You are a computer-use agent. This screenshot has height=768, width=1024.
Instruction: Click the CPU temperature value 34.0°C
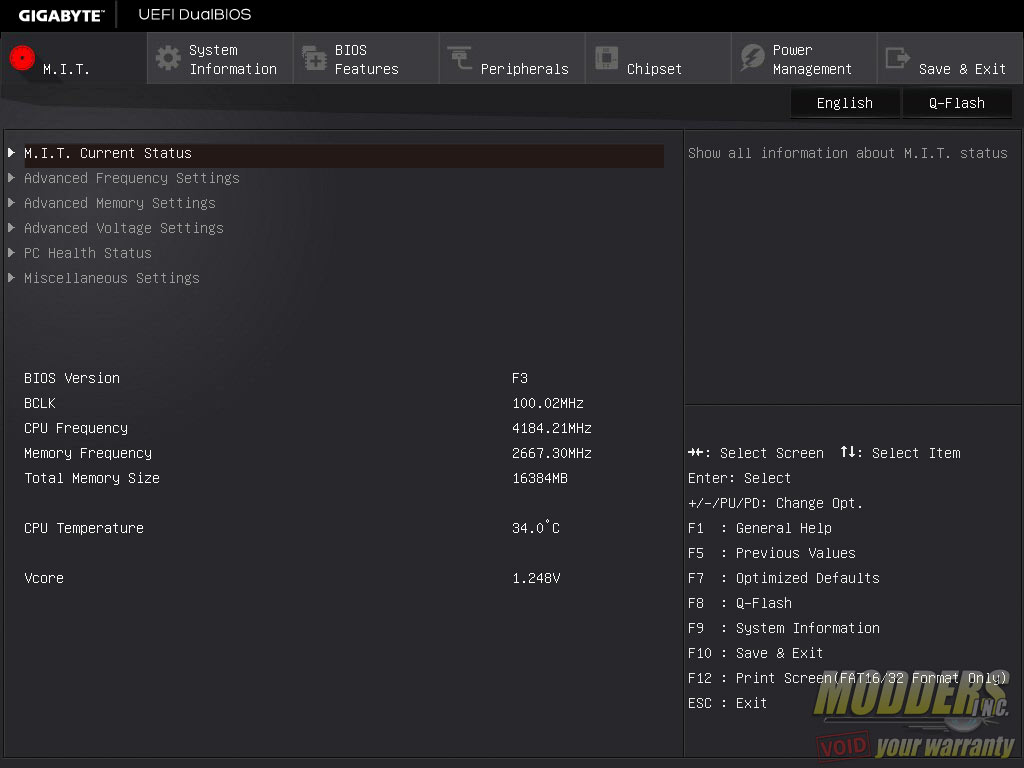coord(536,528)
